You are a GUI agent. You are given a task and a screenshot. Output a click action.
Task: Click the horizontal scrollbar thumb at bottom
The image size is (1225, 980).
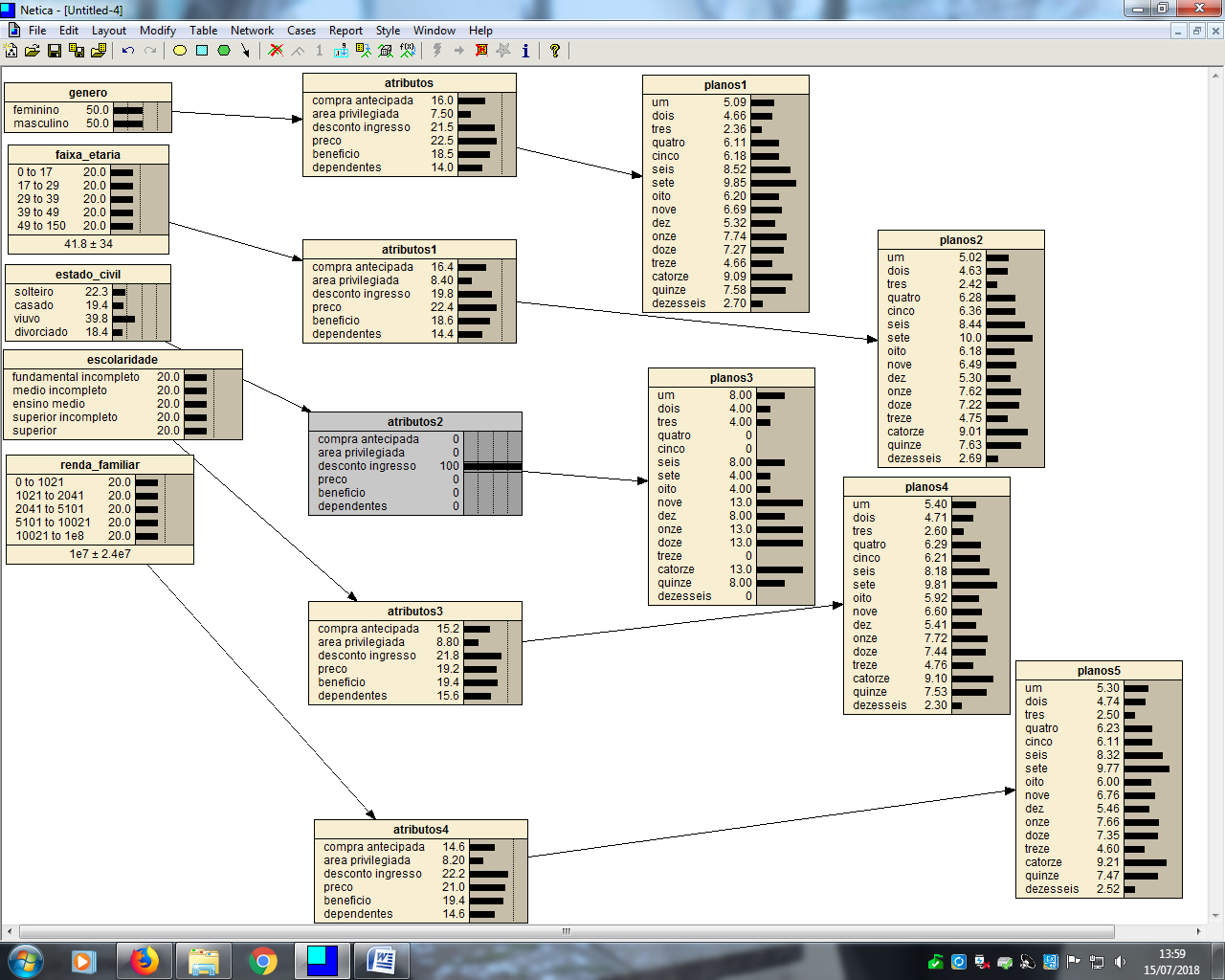567,931
